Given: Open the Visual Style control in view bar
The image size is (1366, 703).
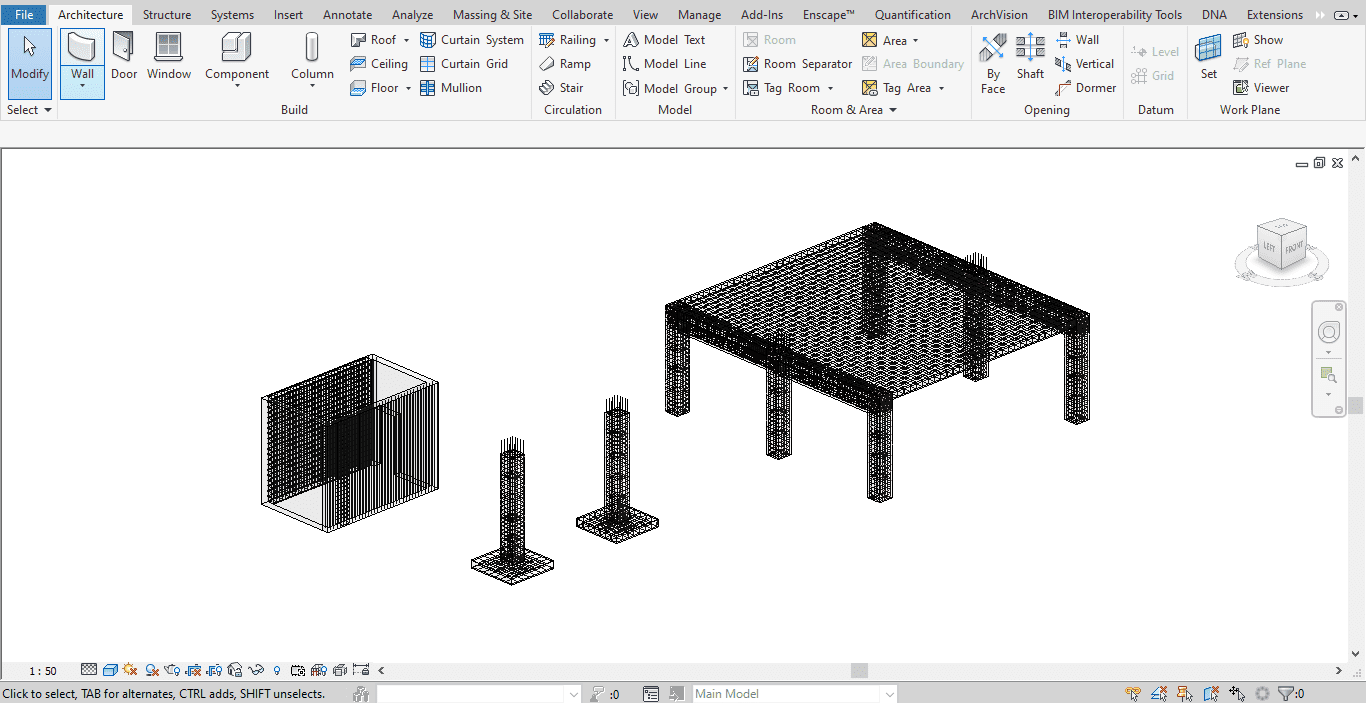Looking at the screenshot, I should tap(110, 670).
